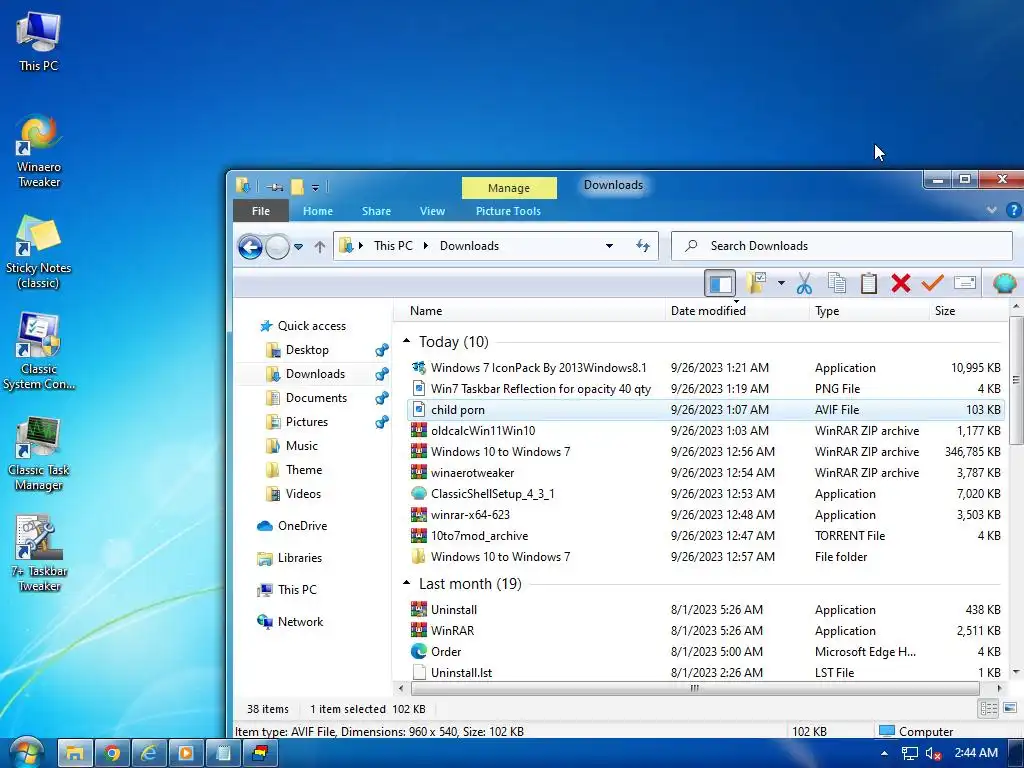The image size is (1024, 768).
Task: Click the Copy icon in Explorer toolbar
Action: [x=836, y=283]
